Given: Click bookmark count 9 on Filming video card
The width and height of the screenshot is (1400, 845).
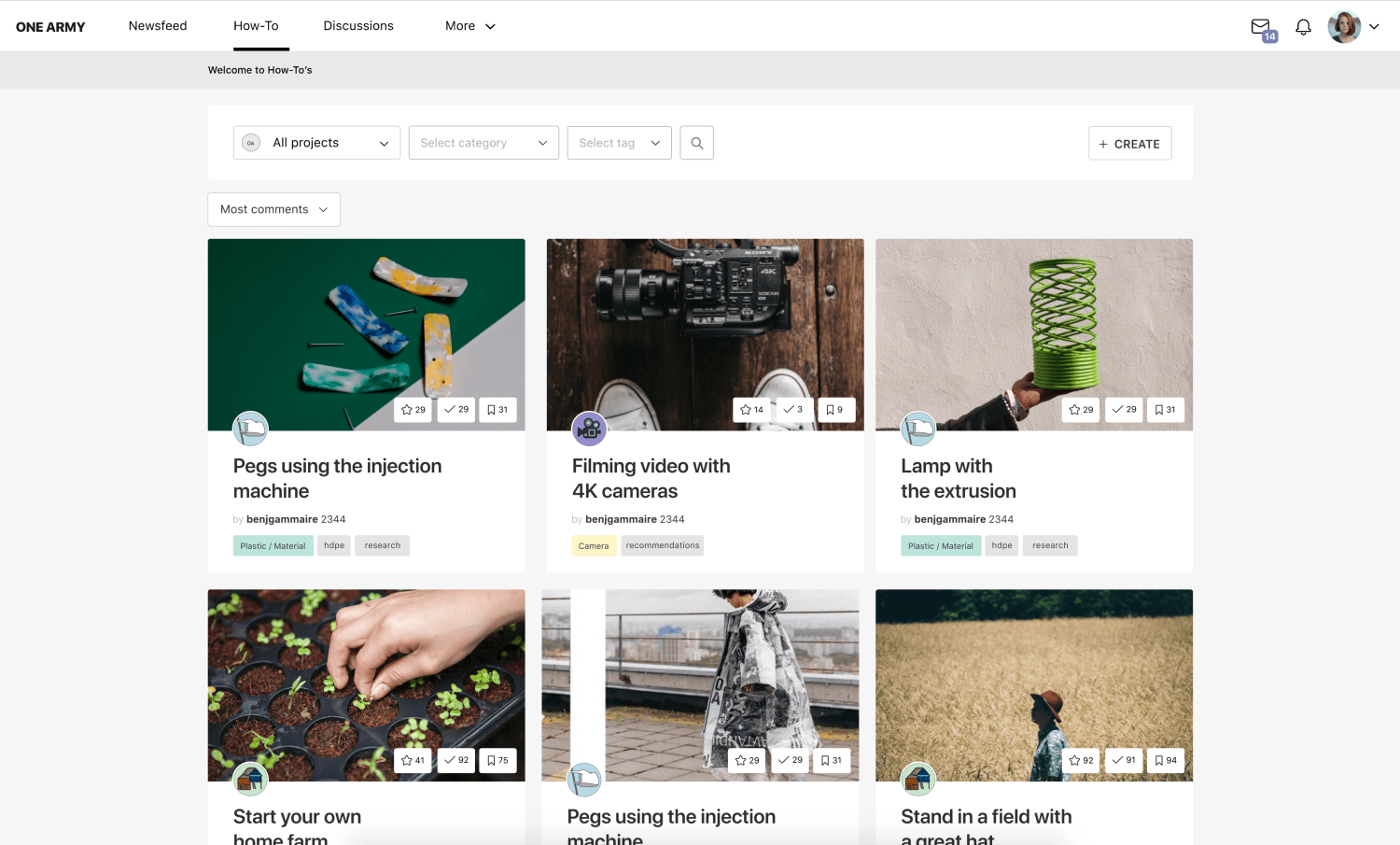Looking at the screenshot, I should pos(835,410).
